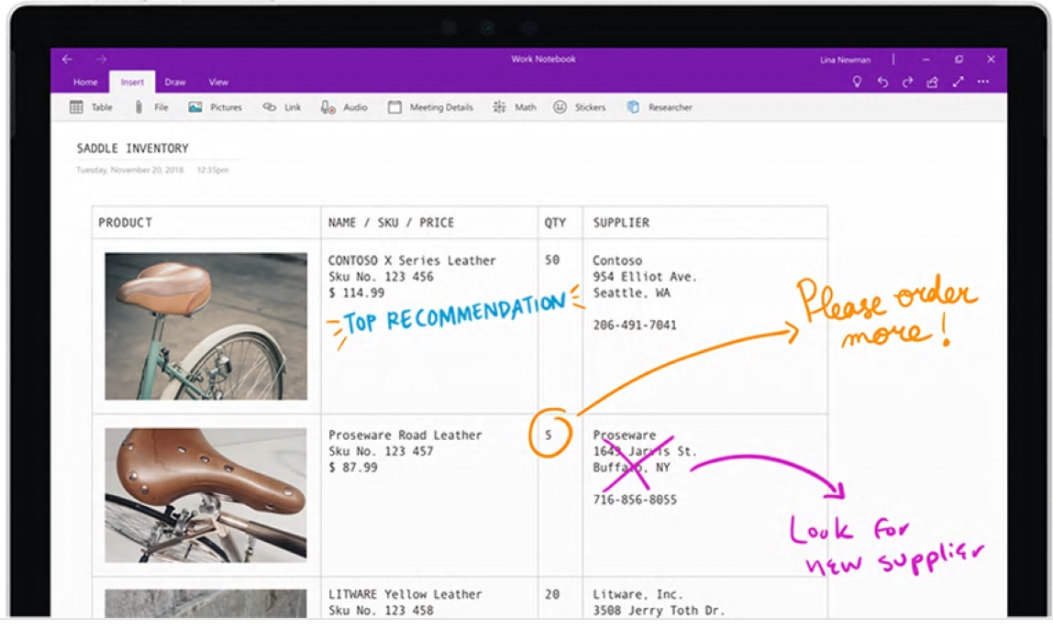Insert a table from the ribbon

(x=91, y=107)
